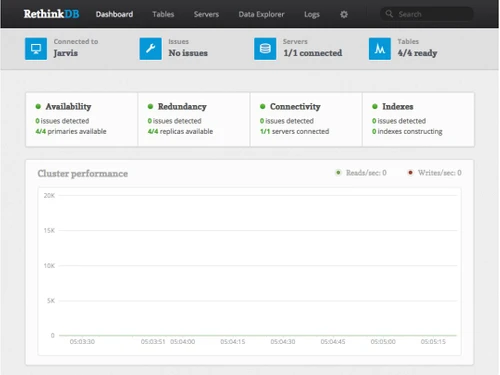The image size is (500, 375).
Task: Click the search magnifier icon
Action: (x=389, y=14)
